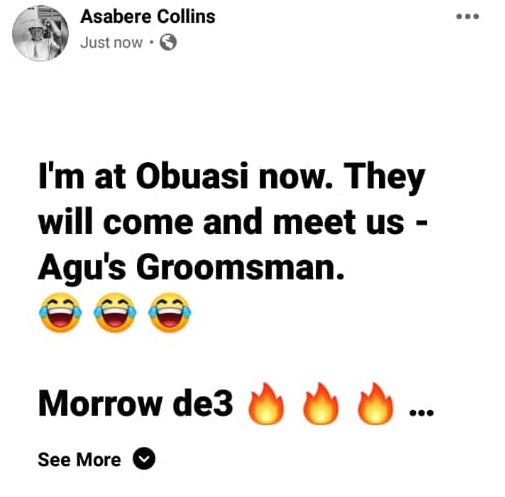Click the word Obuasi in the post
This screenshot has height=497, width=505.
(x=192, y=176)
